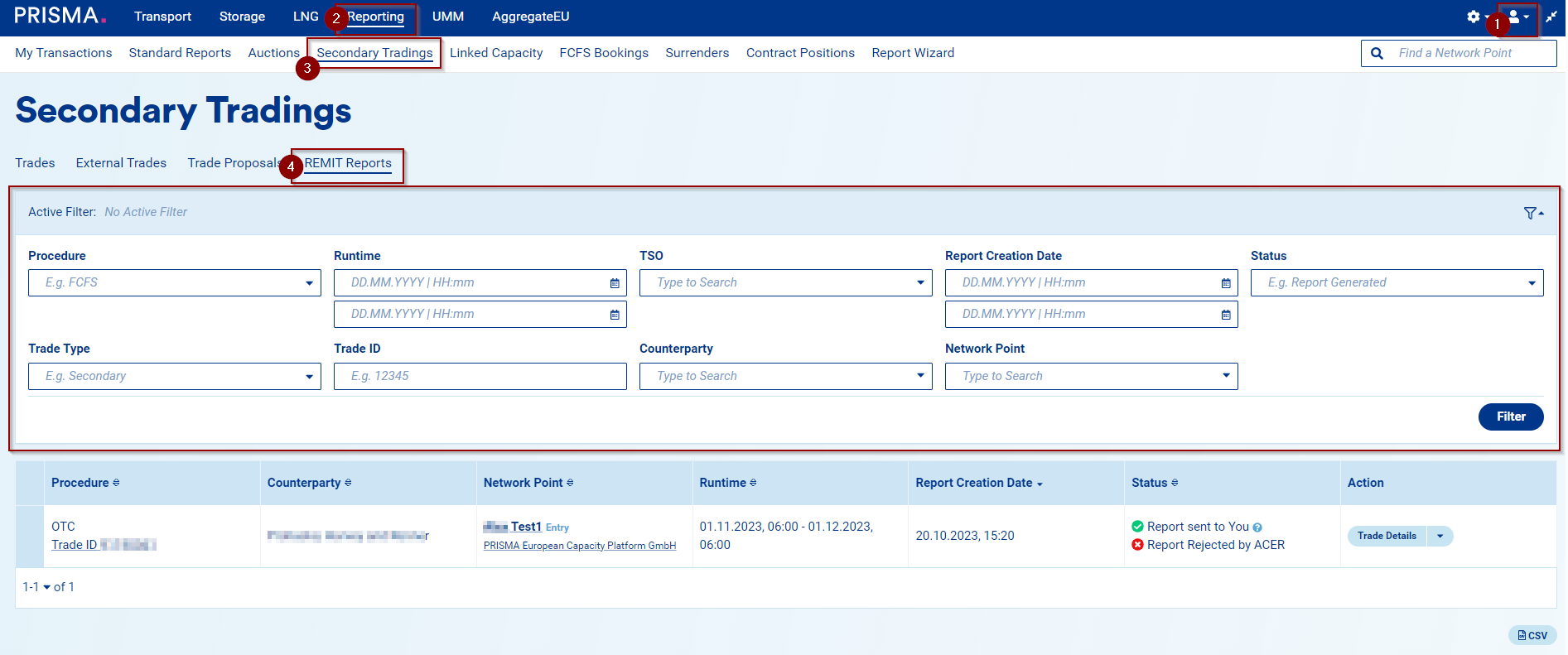Image resolution: width=1568 pixels, height=655 pixels.
Task: Click help icon next to Report sent to You
Action: click(x=1257, y=527)
